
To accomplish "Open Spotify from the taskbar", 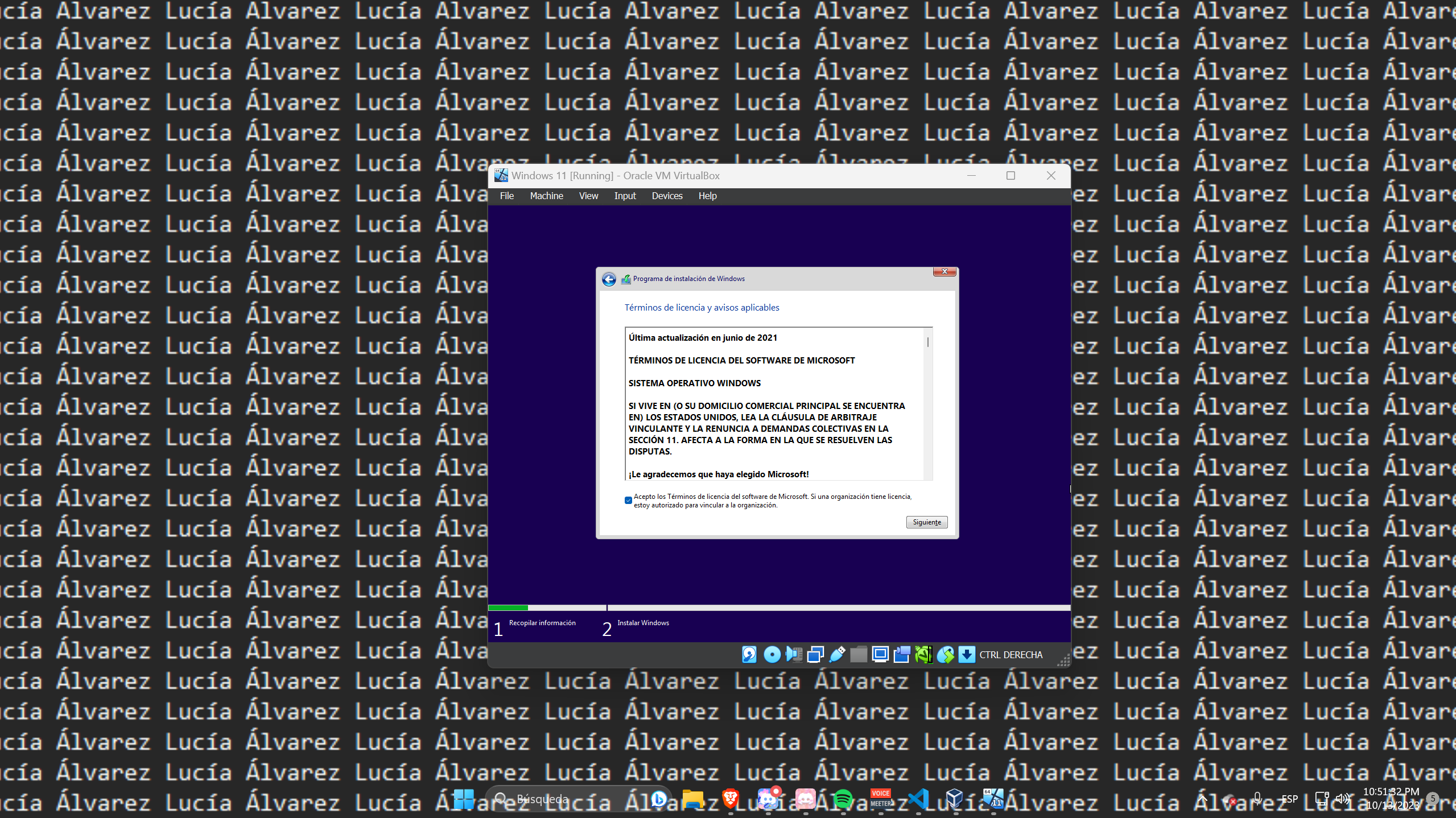I will [843, 799].
